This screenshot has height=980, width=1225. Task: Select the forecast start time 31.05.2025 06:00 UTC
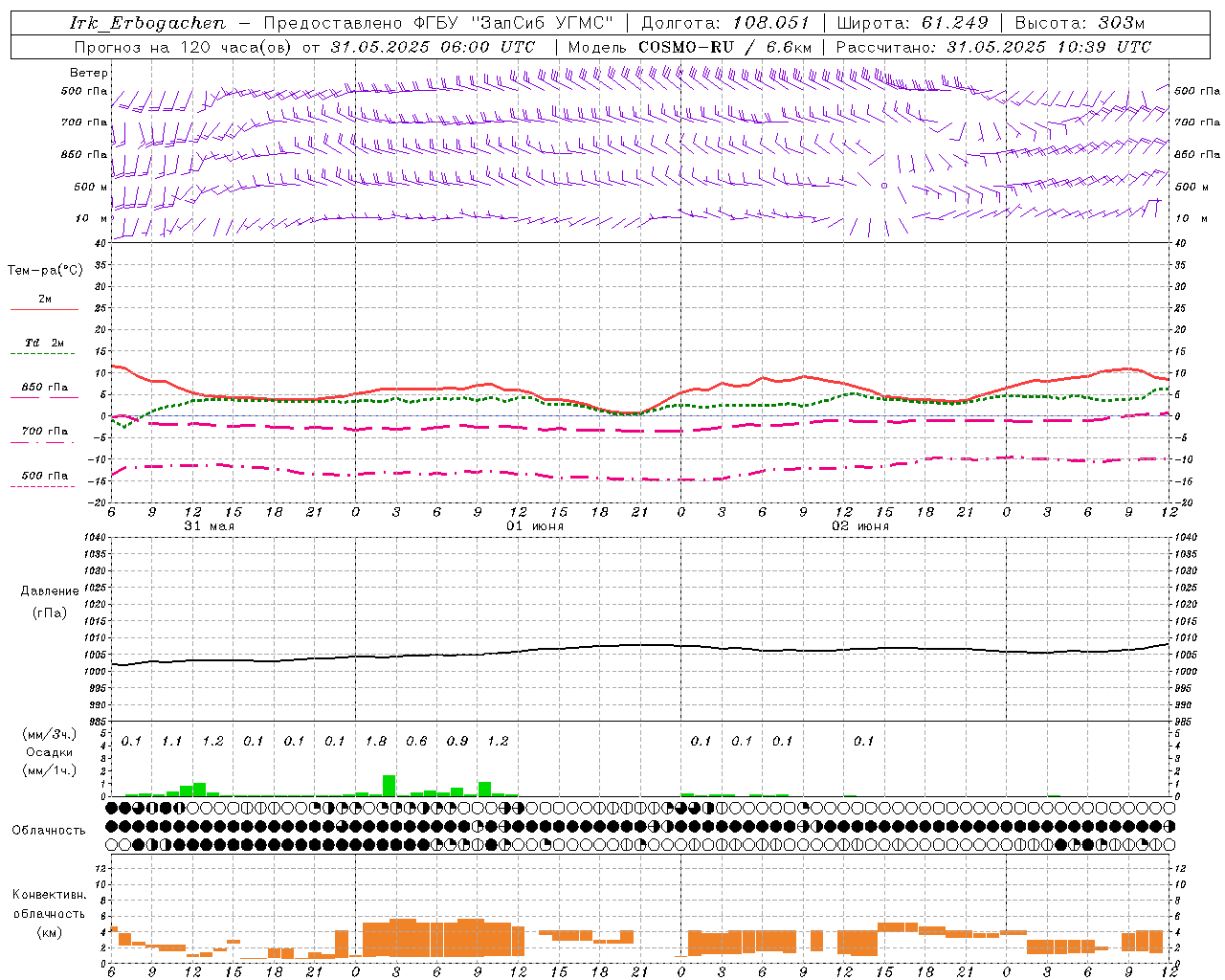point(433,47)
